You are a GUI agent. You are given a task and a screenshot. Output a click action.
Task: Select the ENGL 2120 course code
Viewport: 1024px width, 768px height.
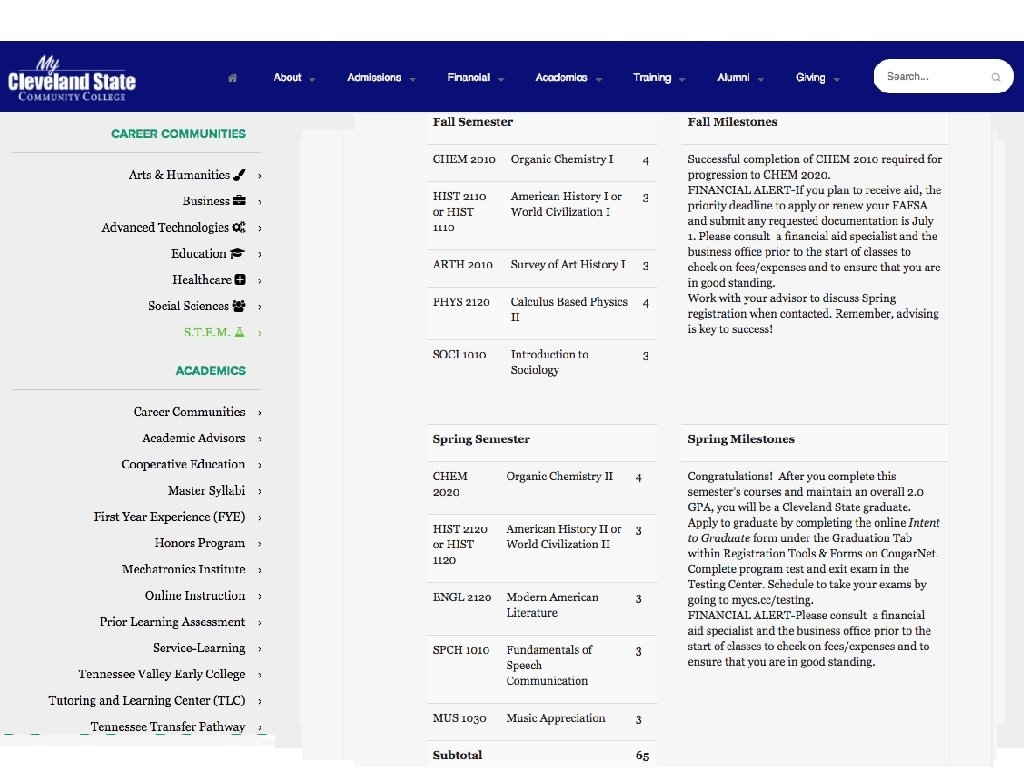[462, 597]
